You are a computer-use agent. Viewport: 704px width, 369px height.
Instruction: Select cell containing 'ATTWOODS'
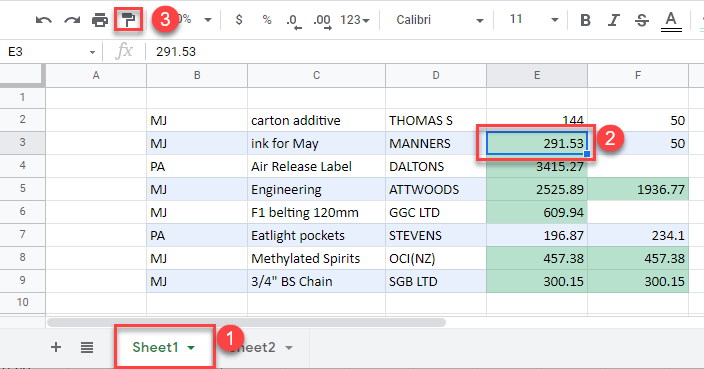coord(436,189)
